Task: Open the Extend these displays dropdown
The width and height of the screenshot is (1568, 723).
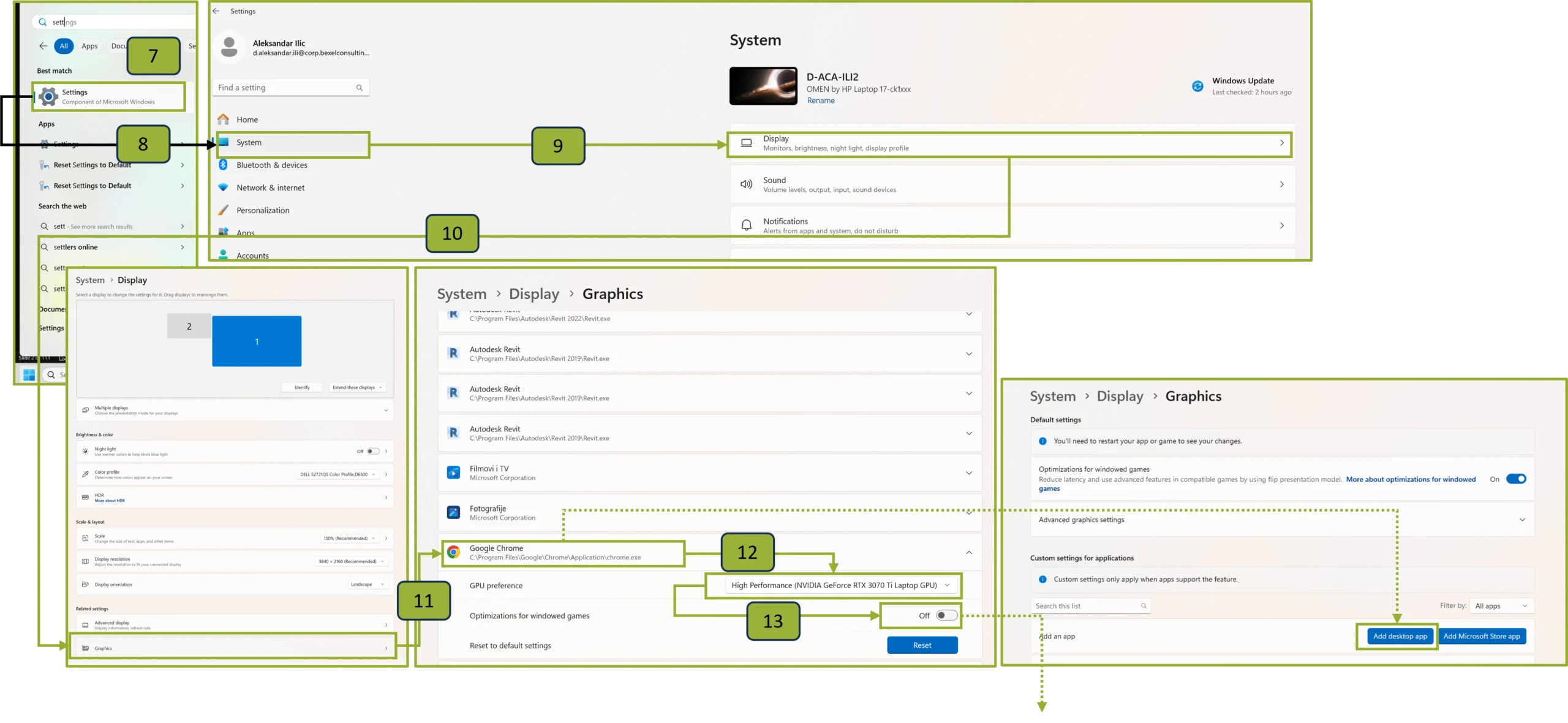Action: (x=357, y=387)
